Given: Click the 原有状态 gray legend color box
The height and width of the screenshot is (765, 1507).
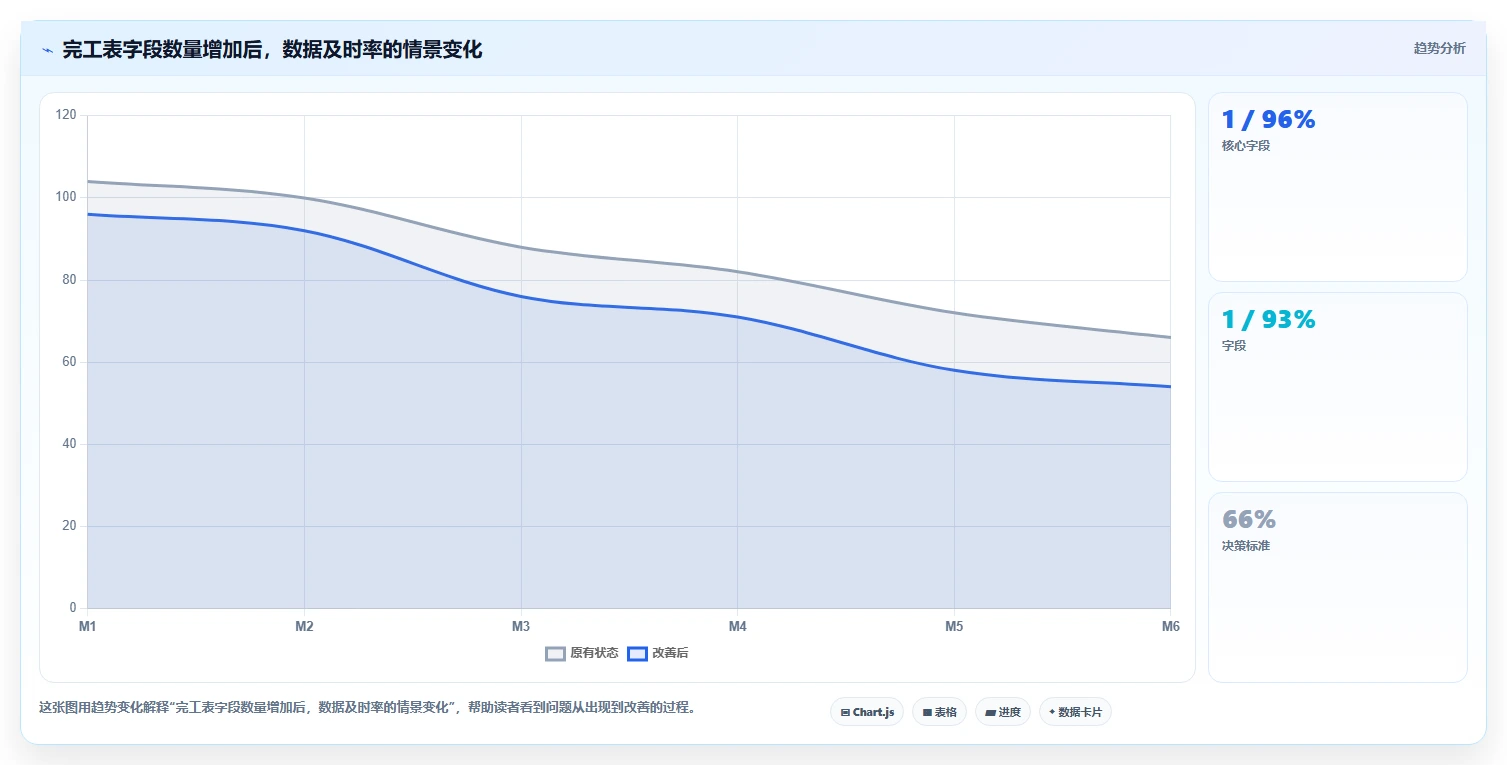Looking at the screenshot, I should coord(555,654).
